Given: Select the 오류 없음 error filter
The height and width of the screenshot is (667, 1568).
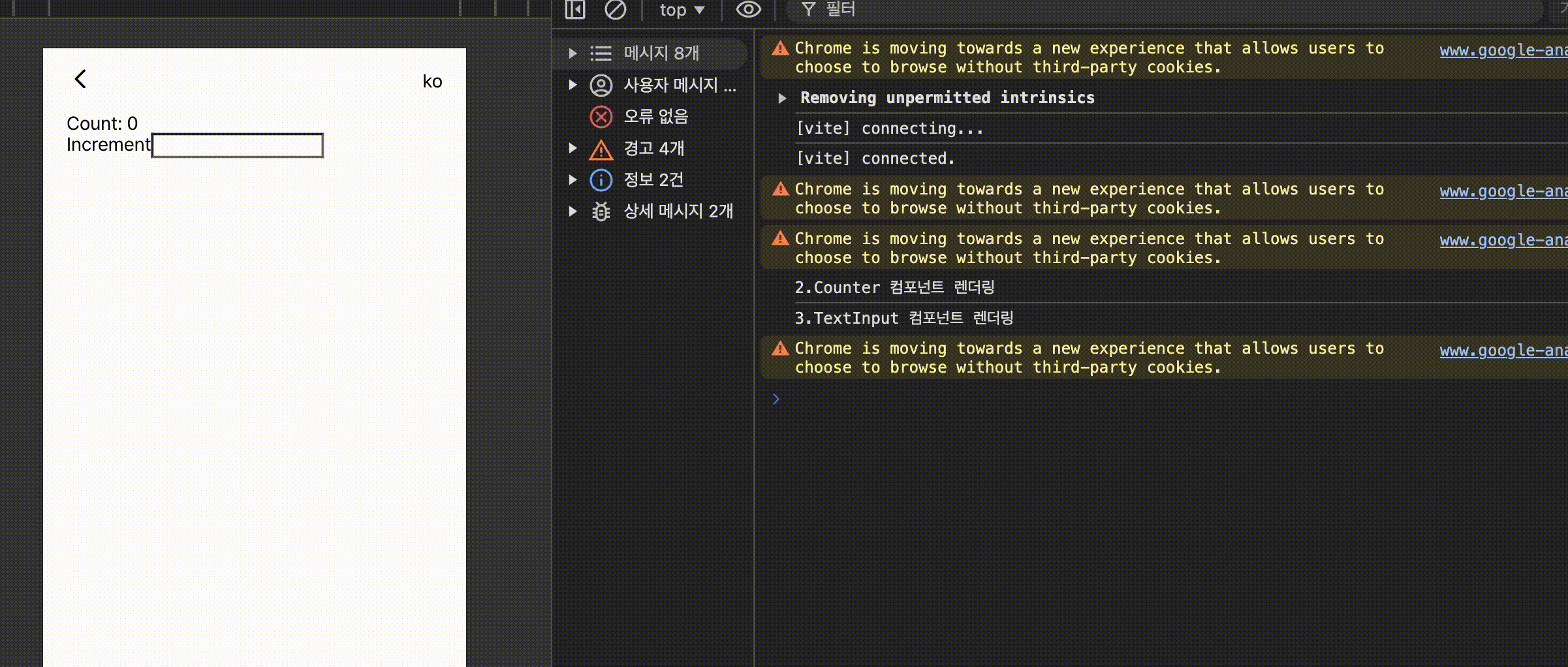Looking at the screenshot, I should coord(655,117).
